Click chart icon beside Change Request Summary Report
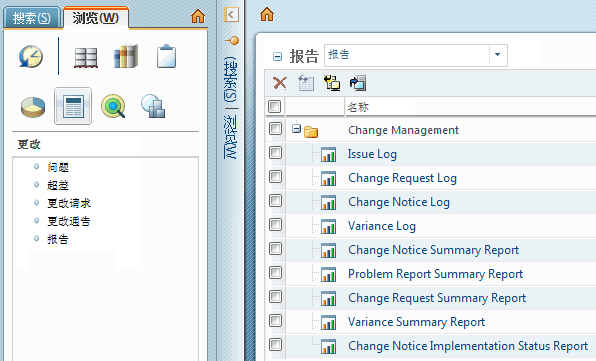The width and height of the screenshot is (596, 361). coord(328,298)
